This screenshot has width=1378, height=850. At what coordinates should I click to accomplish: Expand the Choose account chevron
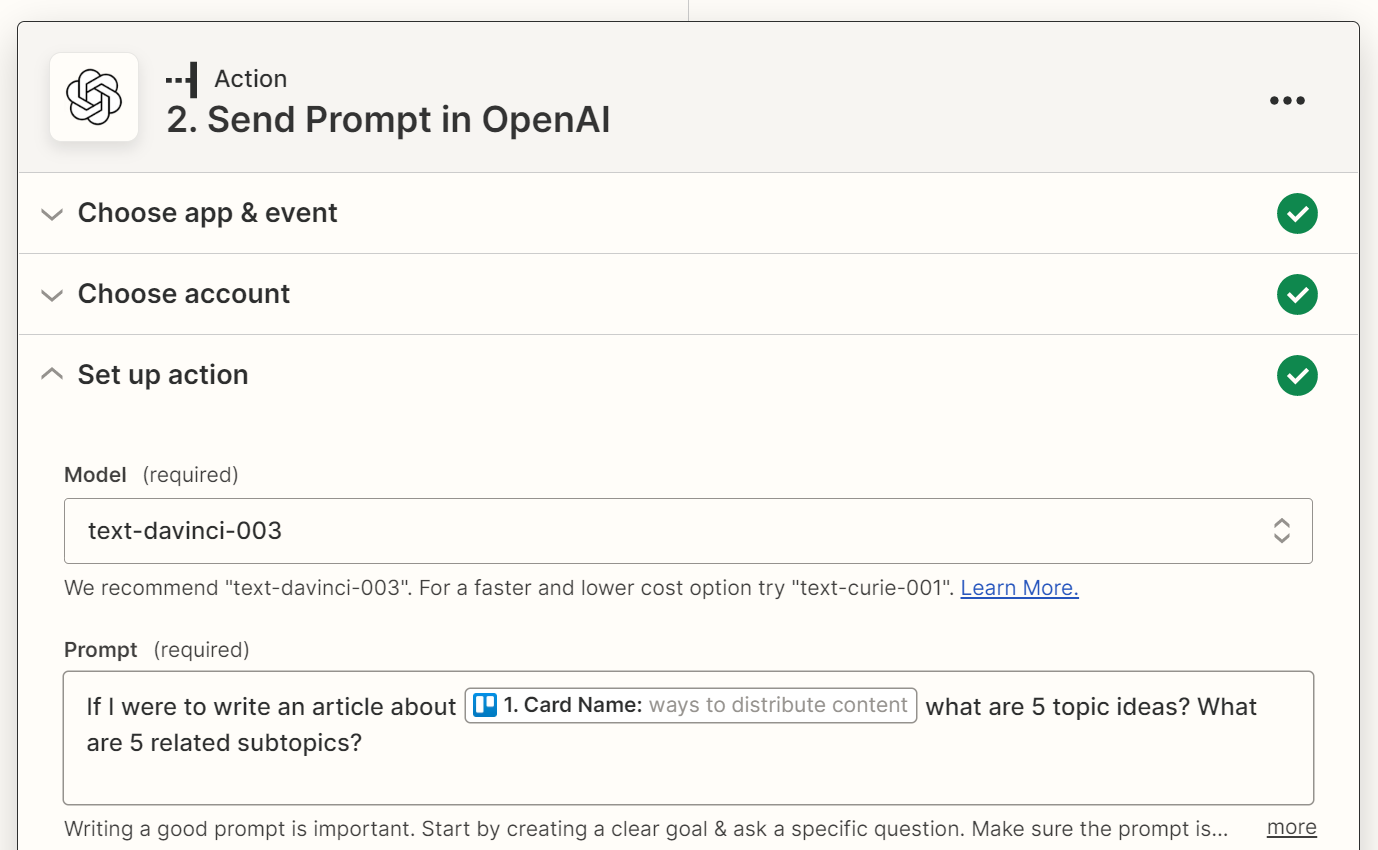point(51,295)
